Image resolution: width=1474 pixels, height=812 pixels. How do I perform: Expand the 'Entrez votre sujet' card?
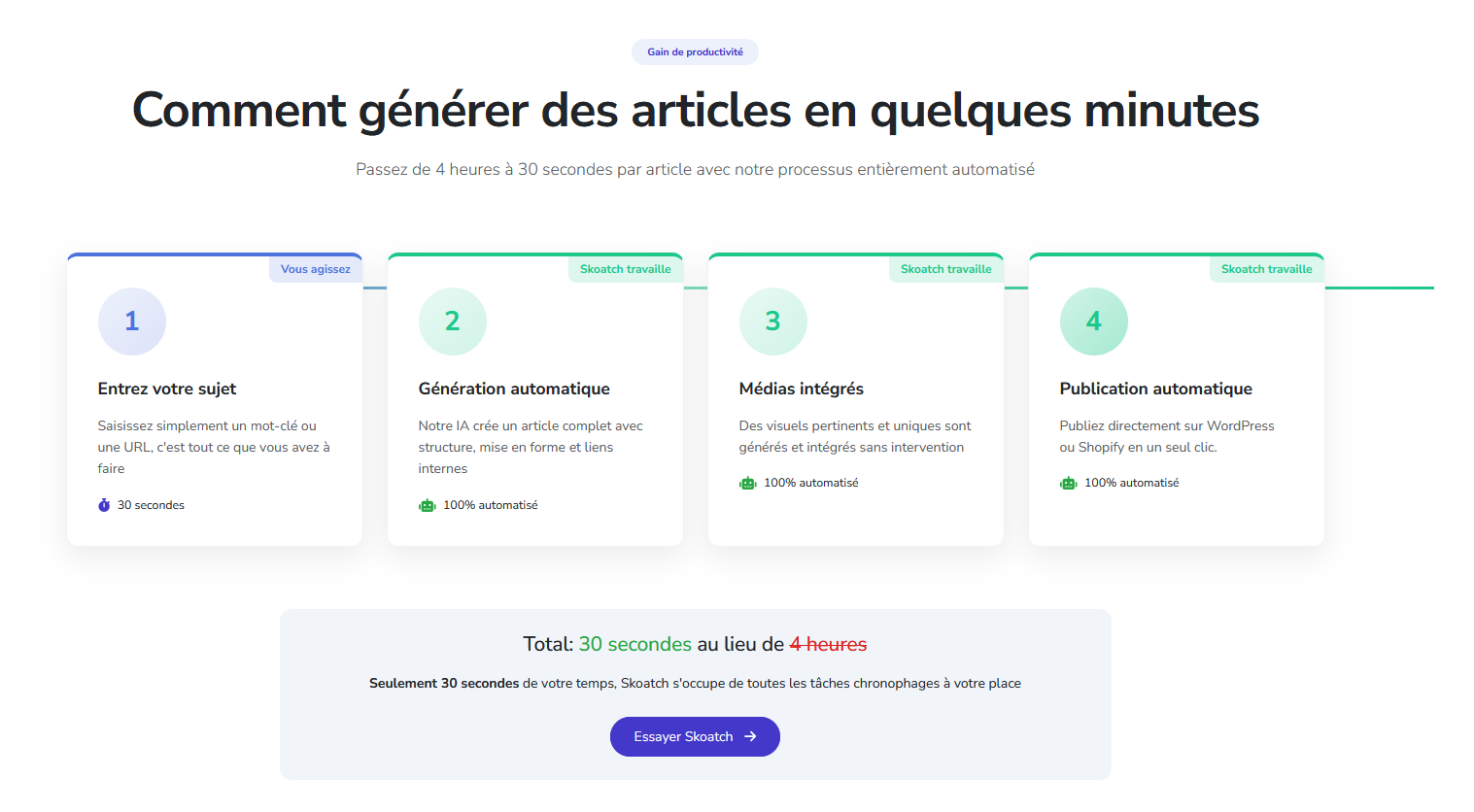(214, 398)
